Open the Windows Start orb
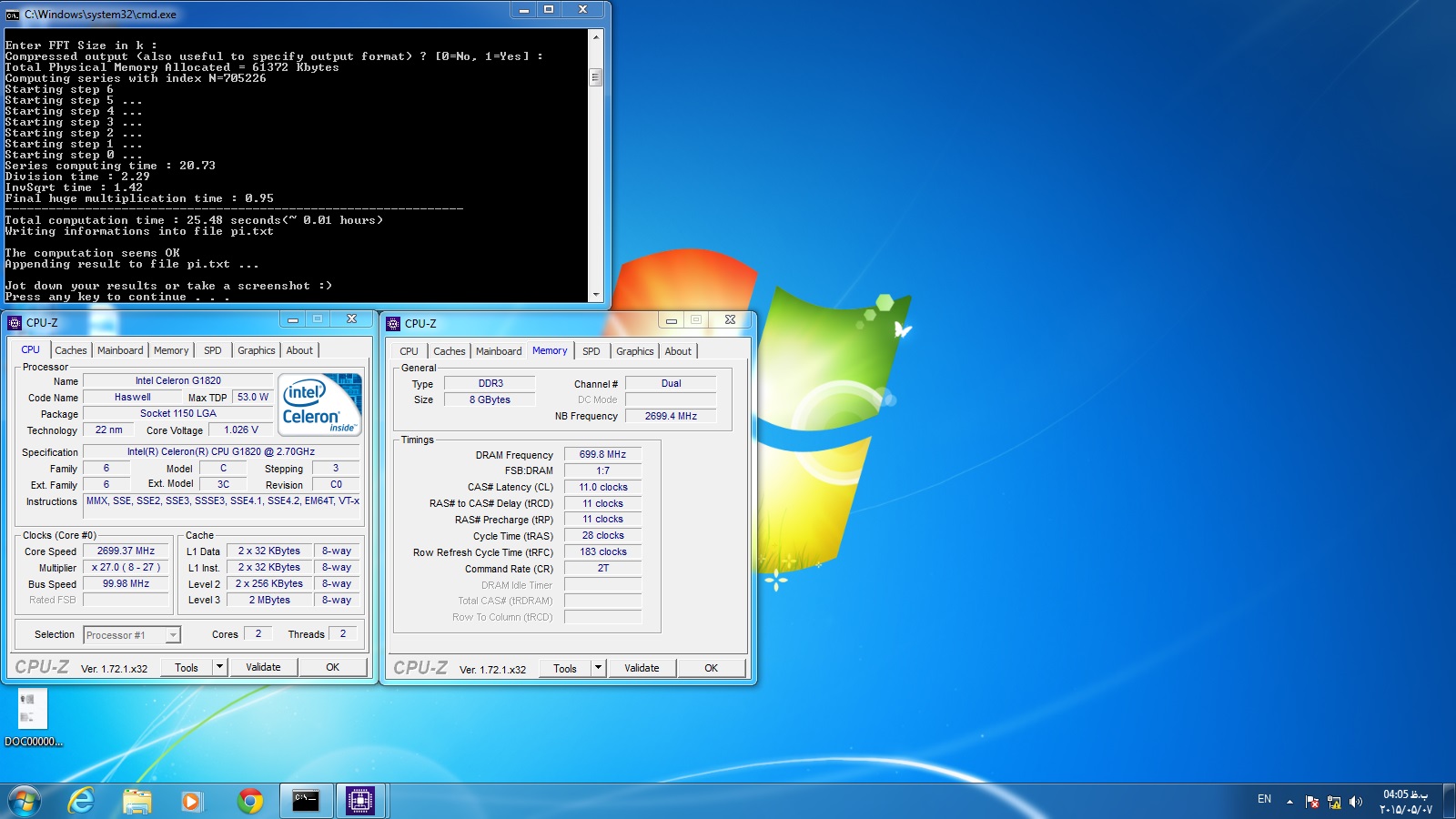 click(25, 801)
